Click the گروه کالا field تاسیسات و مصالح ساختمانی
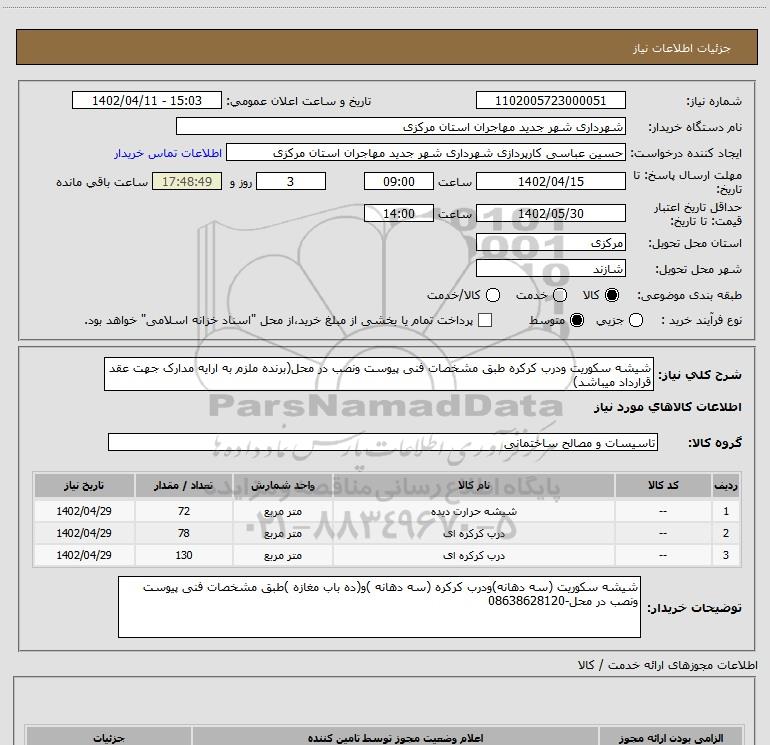This screenshot has height=745, width=770. 382,441
